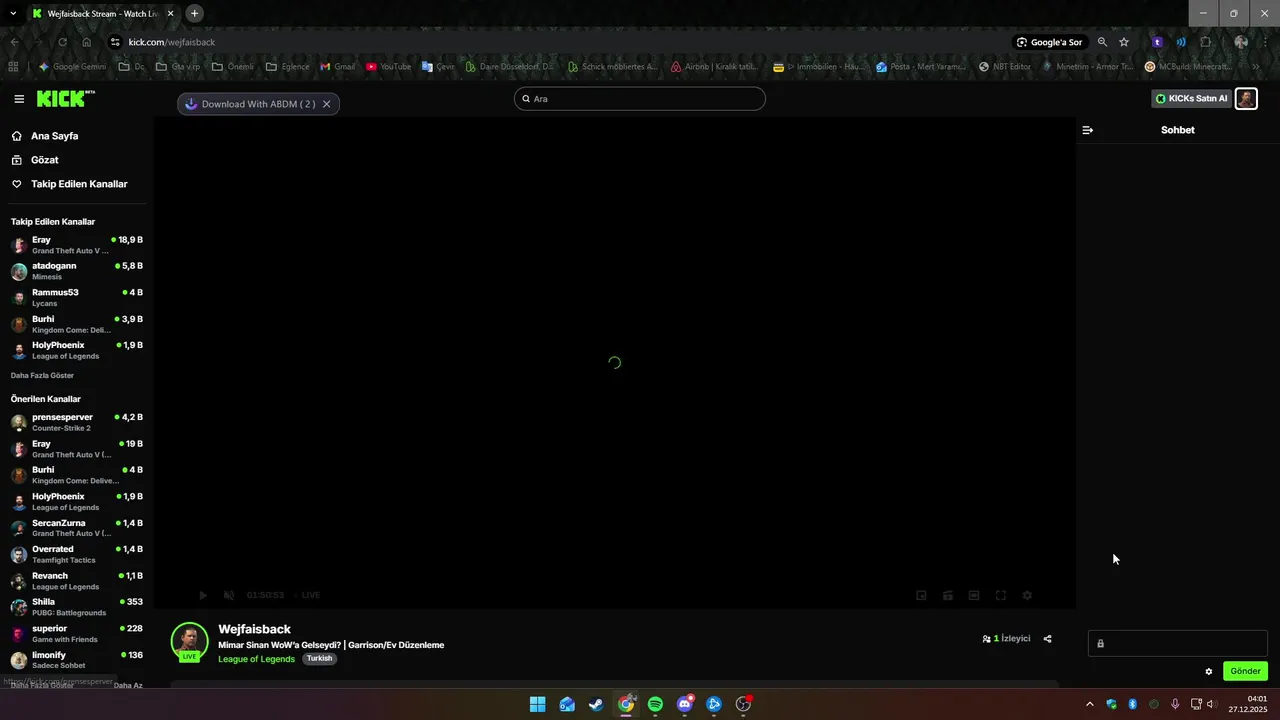
Task: Expand Daha Fazla Göster under followed channels
Action: [42, 376]
